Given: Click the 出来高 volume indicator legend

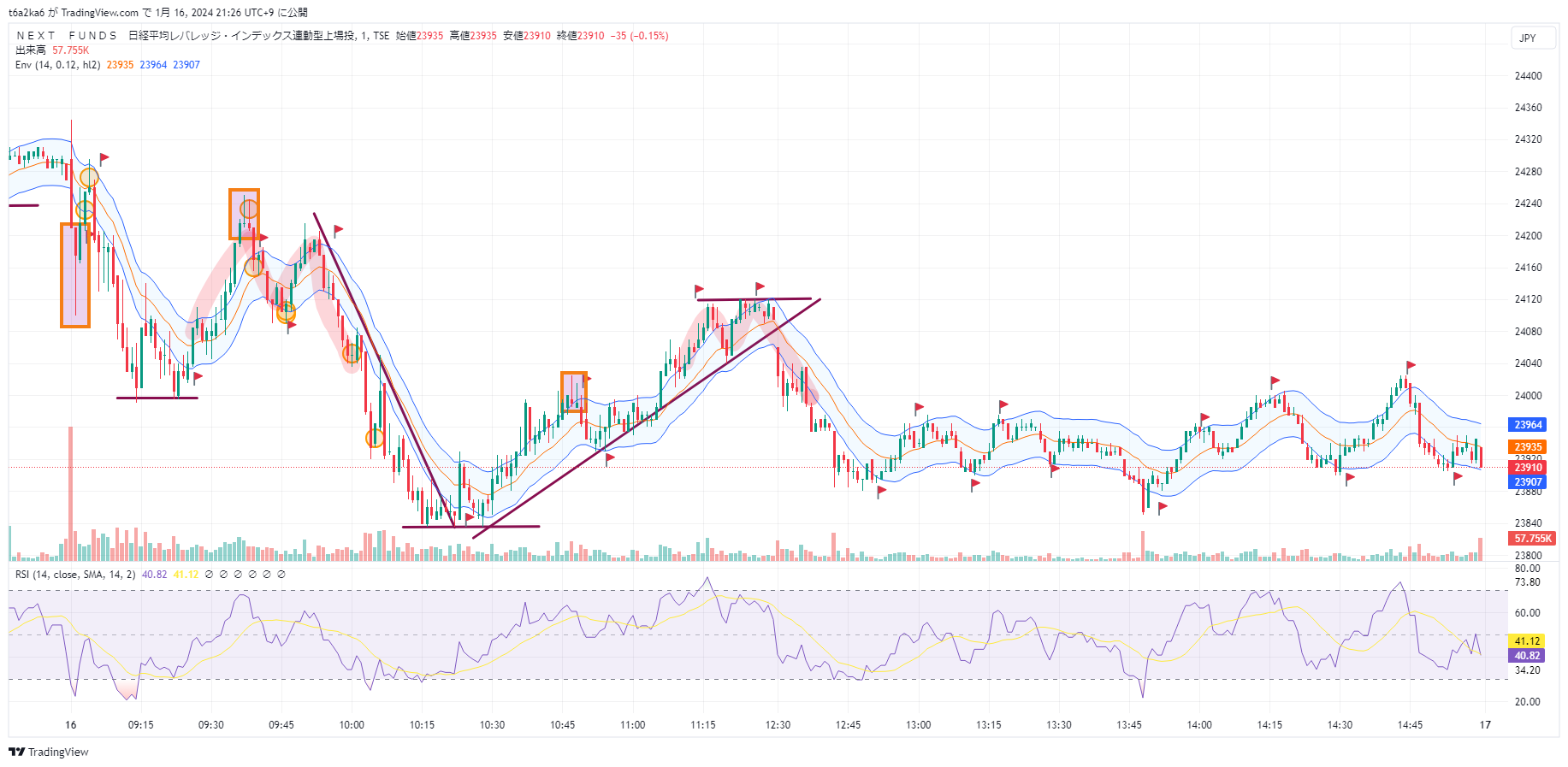Looking at the screenshot, I should tap(31, 50).
